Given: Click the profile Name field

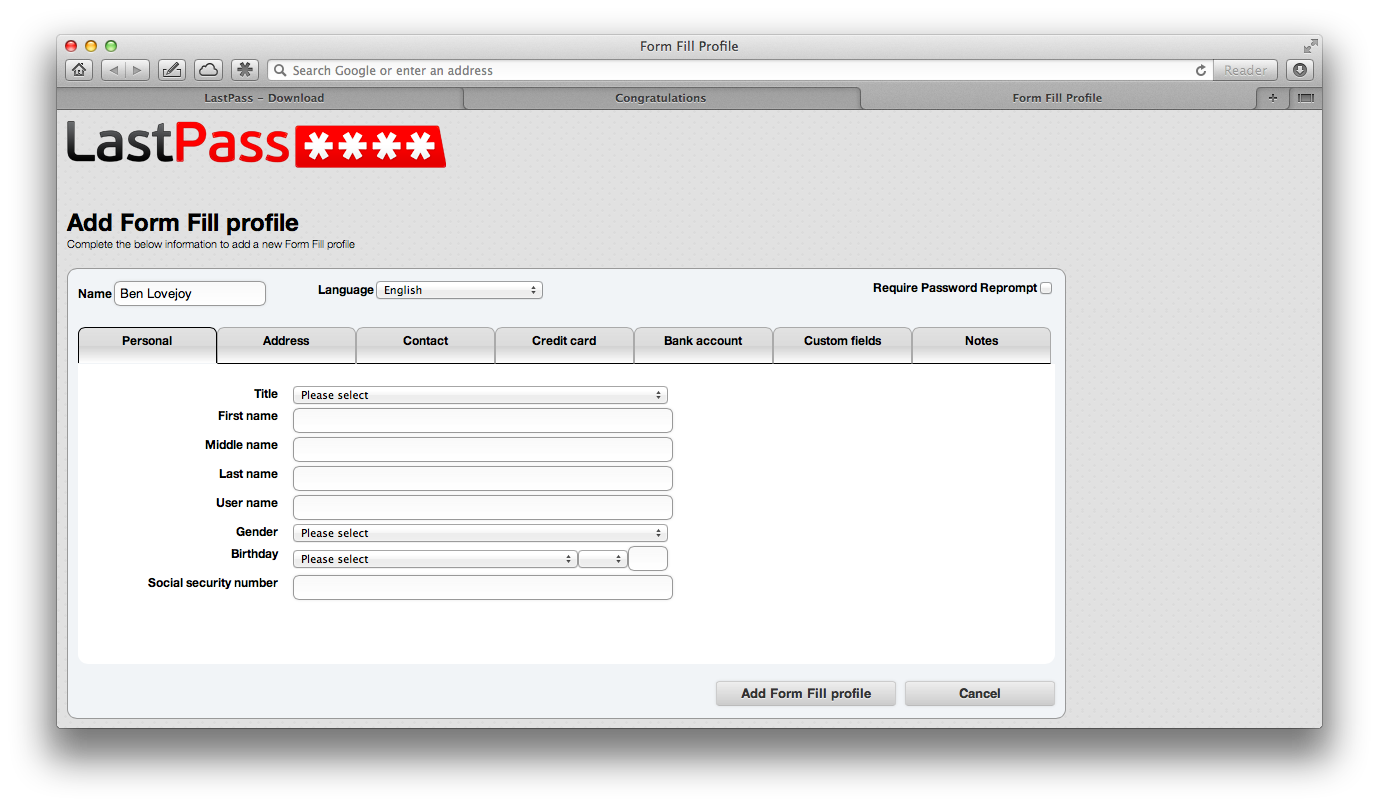Looking at the screenshot, I should pos(190,293).
